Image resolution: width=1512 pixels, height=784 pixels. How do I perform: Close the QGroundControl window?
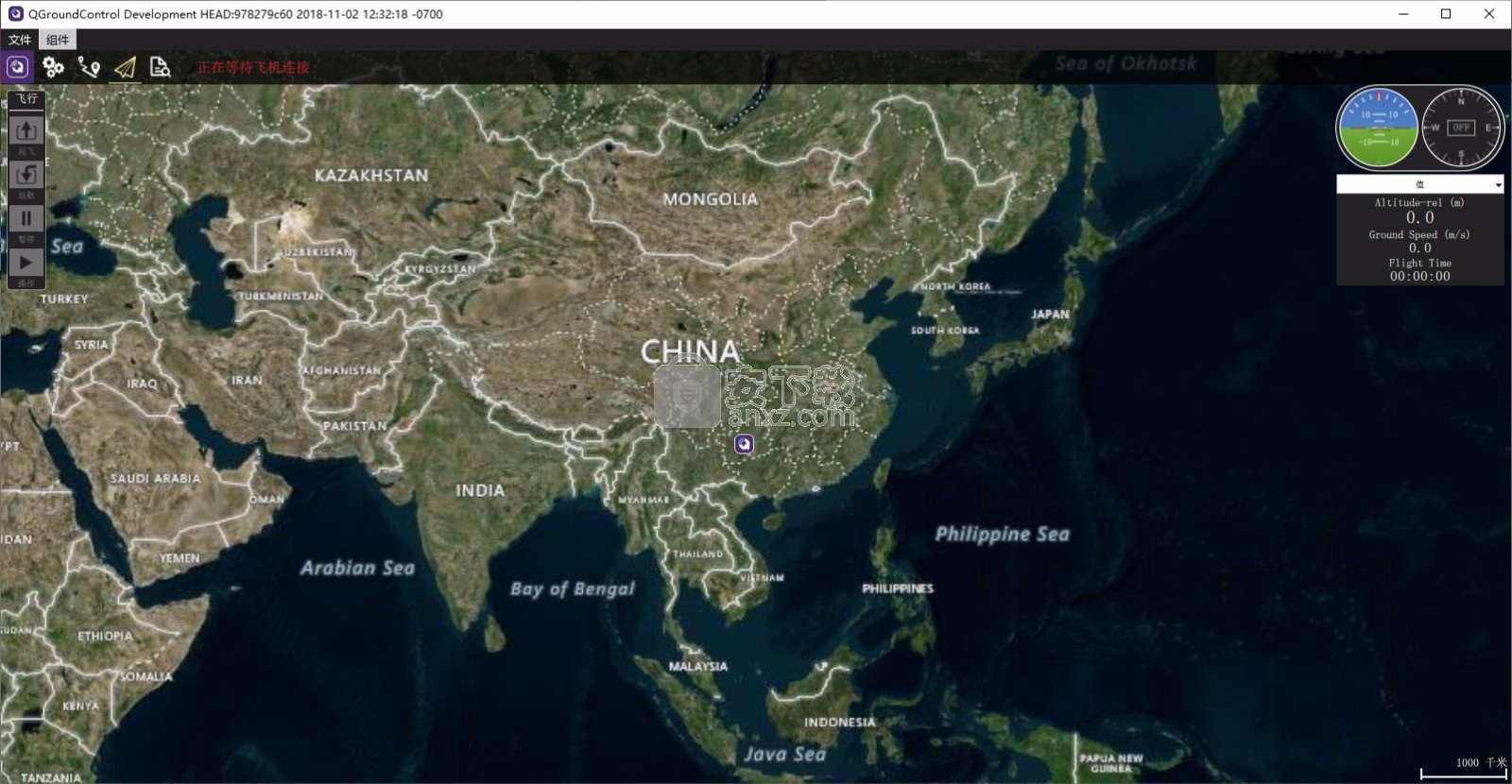pyautogui.click(x=1489, y=14)
